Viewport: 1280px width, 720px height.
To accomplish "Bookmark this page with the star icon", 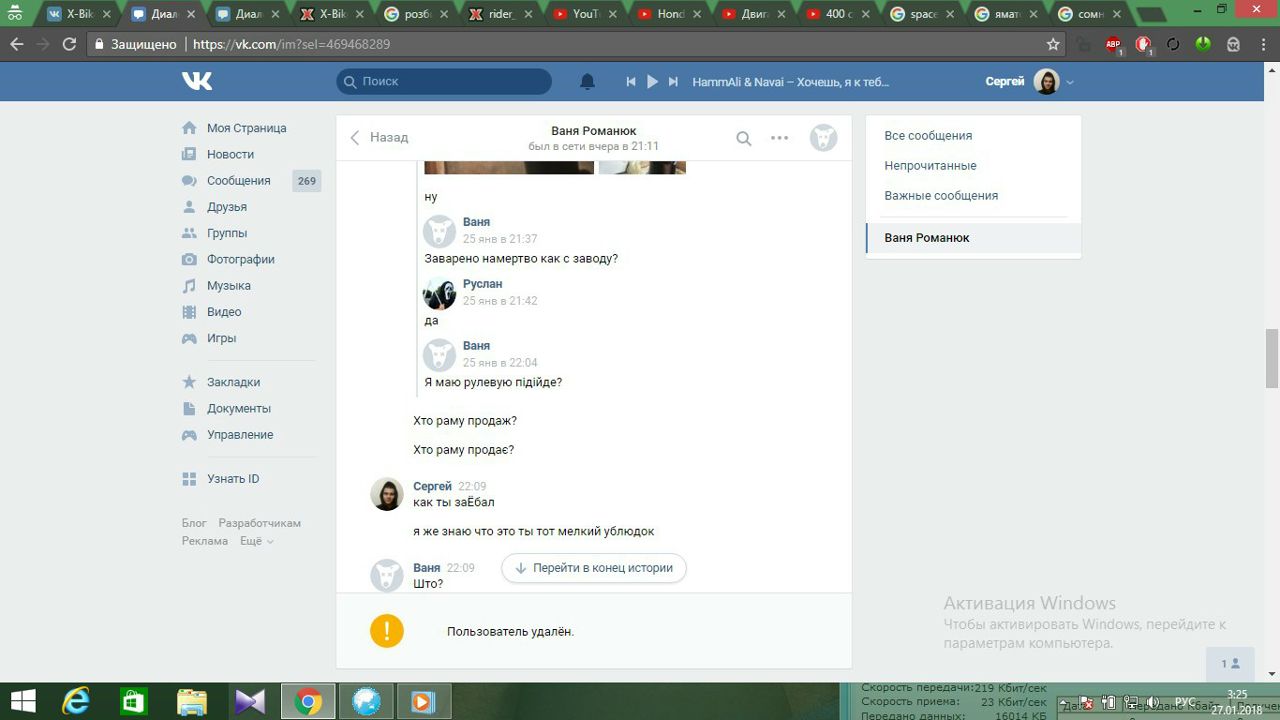I will (x=1052, y=44).
